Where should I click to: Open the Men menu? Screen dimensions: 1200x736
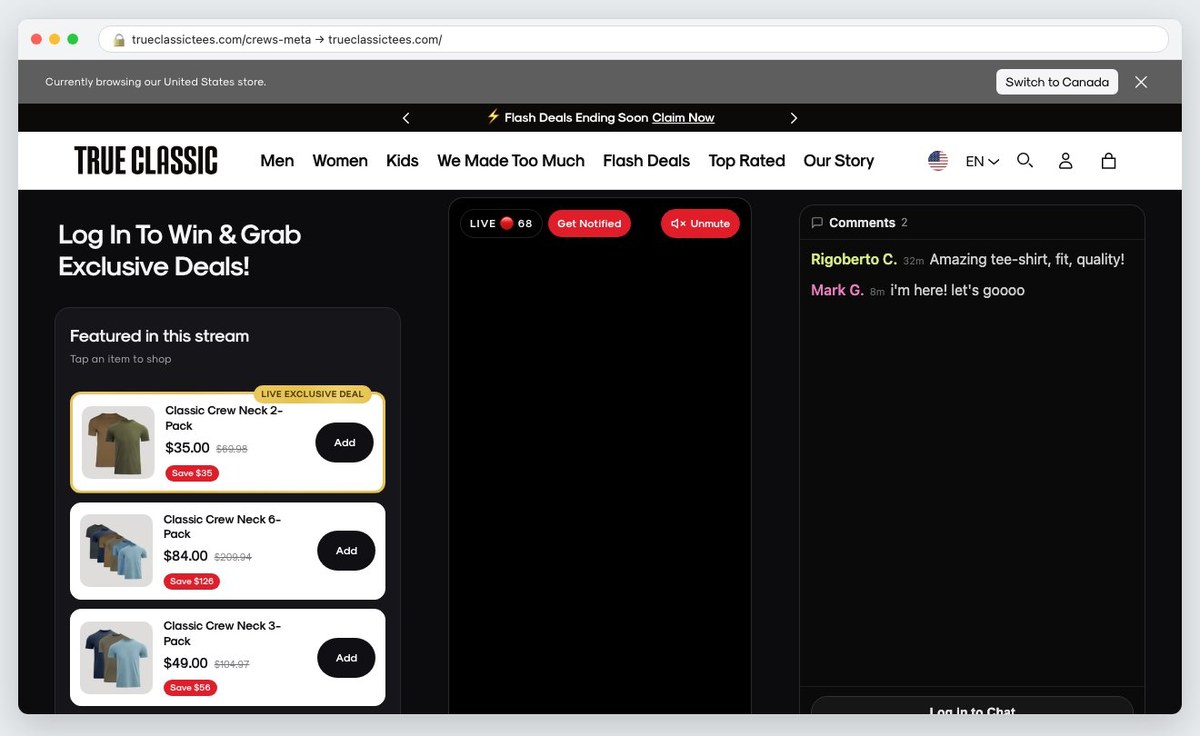pyautogui.click(x=277, y=160)
